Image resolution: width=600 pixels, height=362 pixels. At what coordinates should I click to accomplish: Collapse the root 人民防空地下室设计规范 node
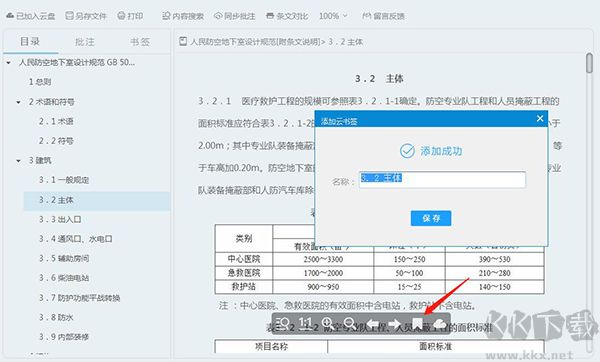click(x=8, y=62)
